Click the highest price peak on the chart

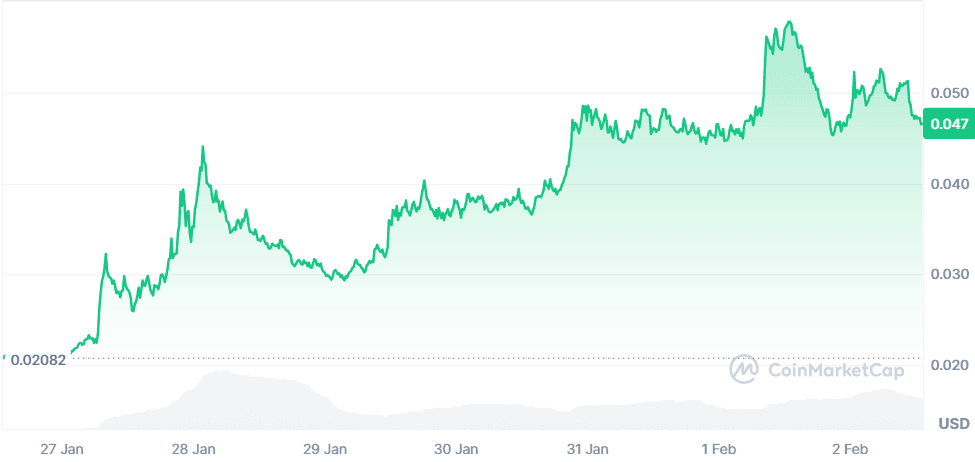point(790,22)
